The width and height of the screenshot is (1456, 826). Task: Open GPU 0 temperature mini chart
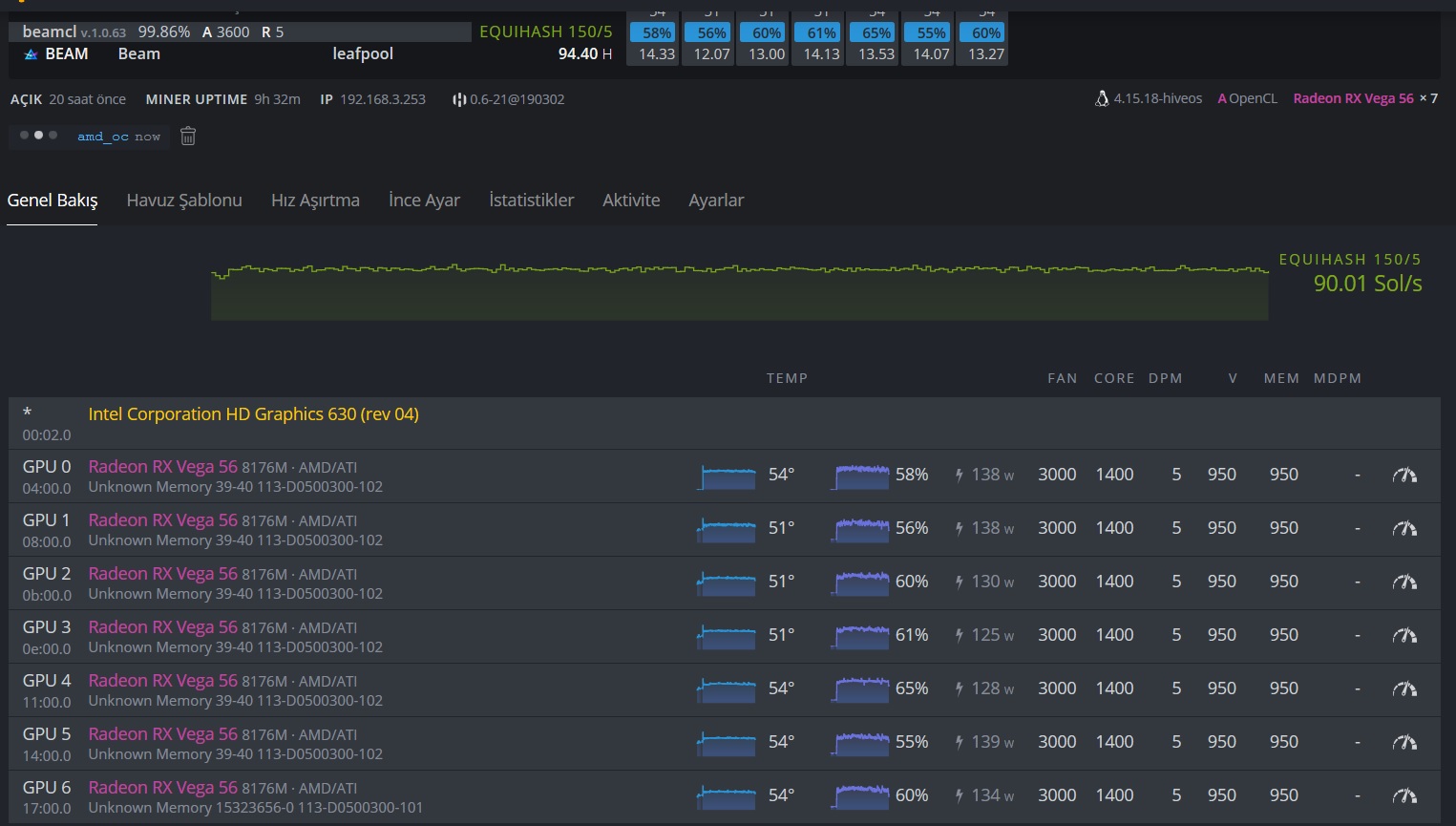727,476
